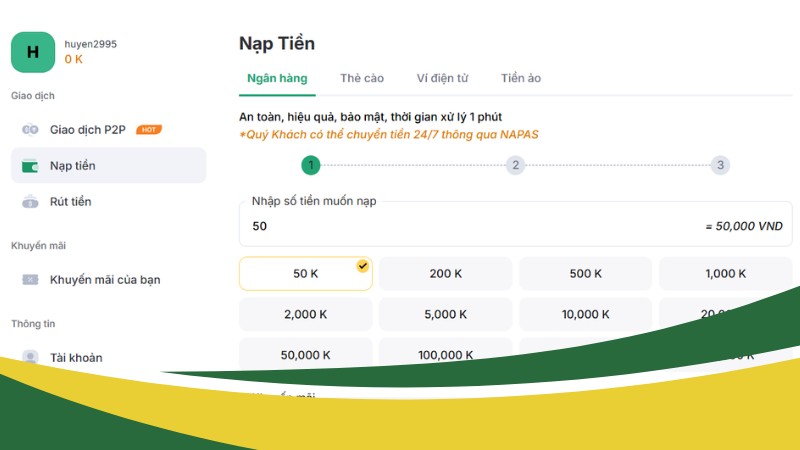Click the step 2 progress indicator
The height and width of the screenshot is (450, 800).
[x=515, y=165]
